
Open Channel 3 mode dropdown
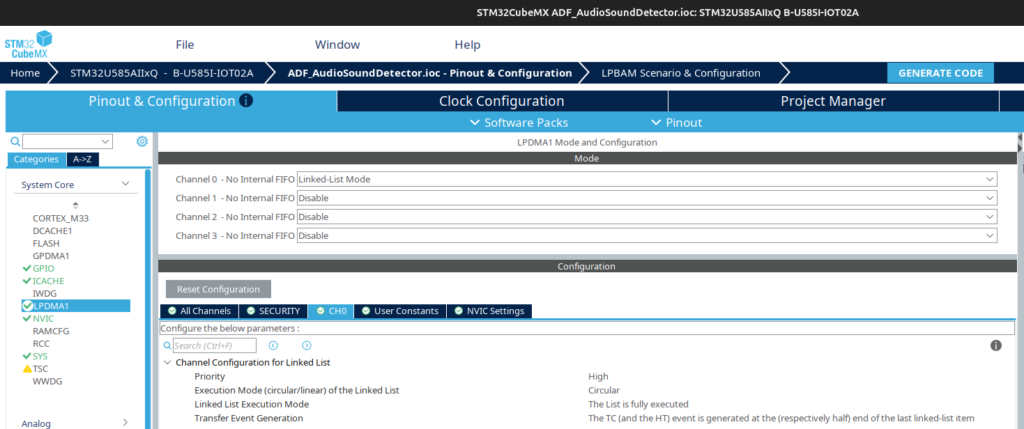point(646,236)
